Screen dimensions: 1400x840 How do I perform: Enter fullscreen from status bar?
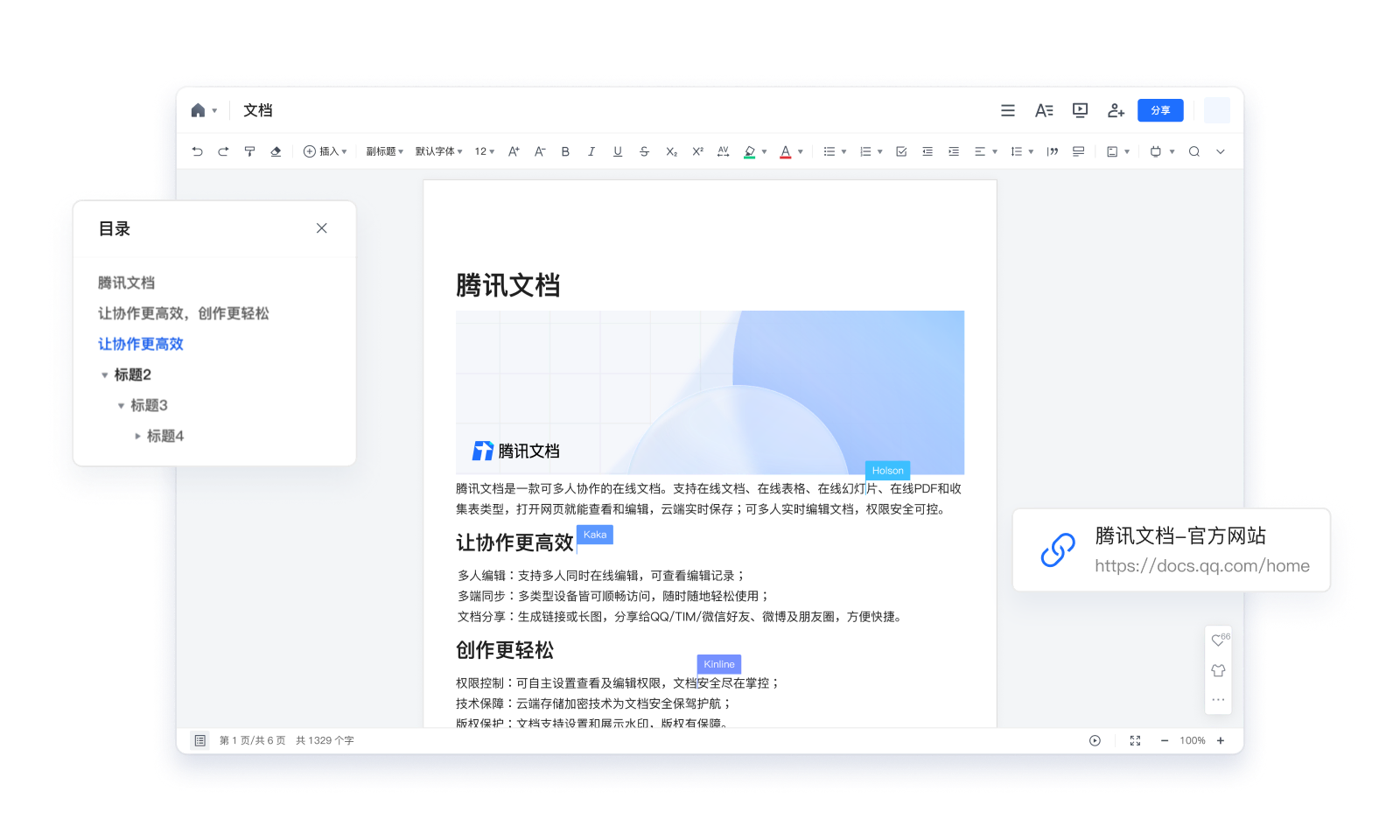(x=1135, y=740)
